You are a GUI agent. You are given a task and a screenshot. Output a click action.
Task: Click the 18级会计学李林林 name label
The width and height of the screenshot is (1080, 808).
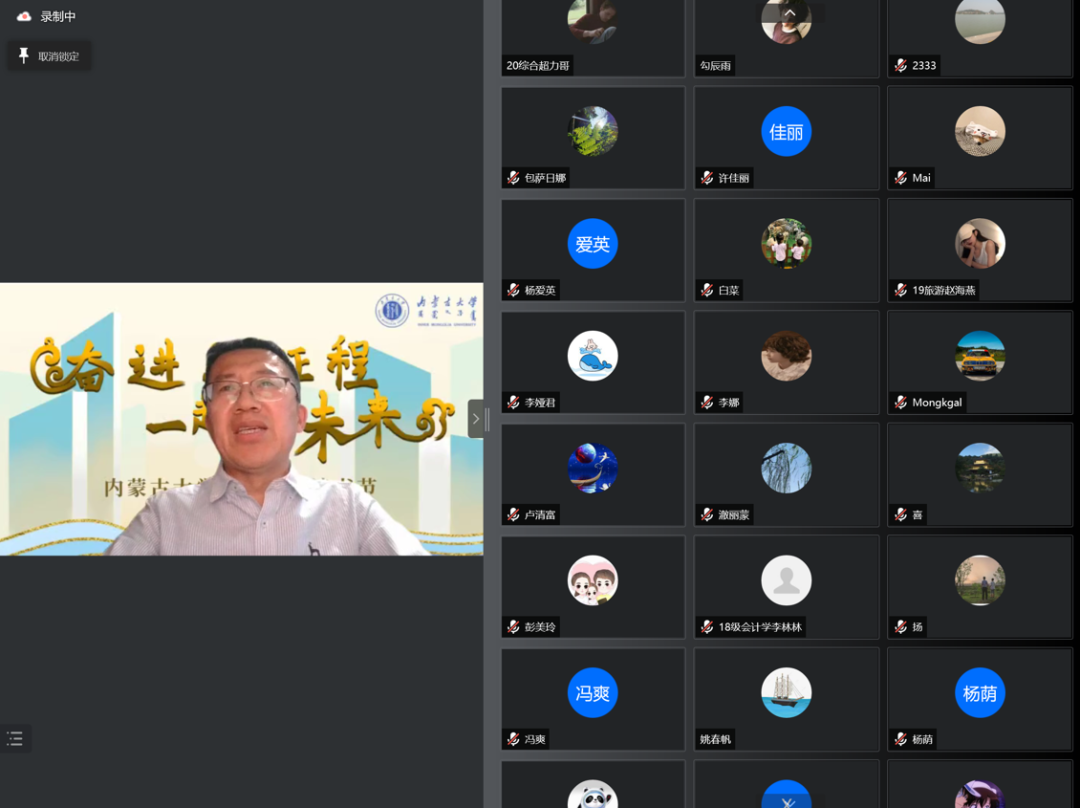pos(760,627)
